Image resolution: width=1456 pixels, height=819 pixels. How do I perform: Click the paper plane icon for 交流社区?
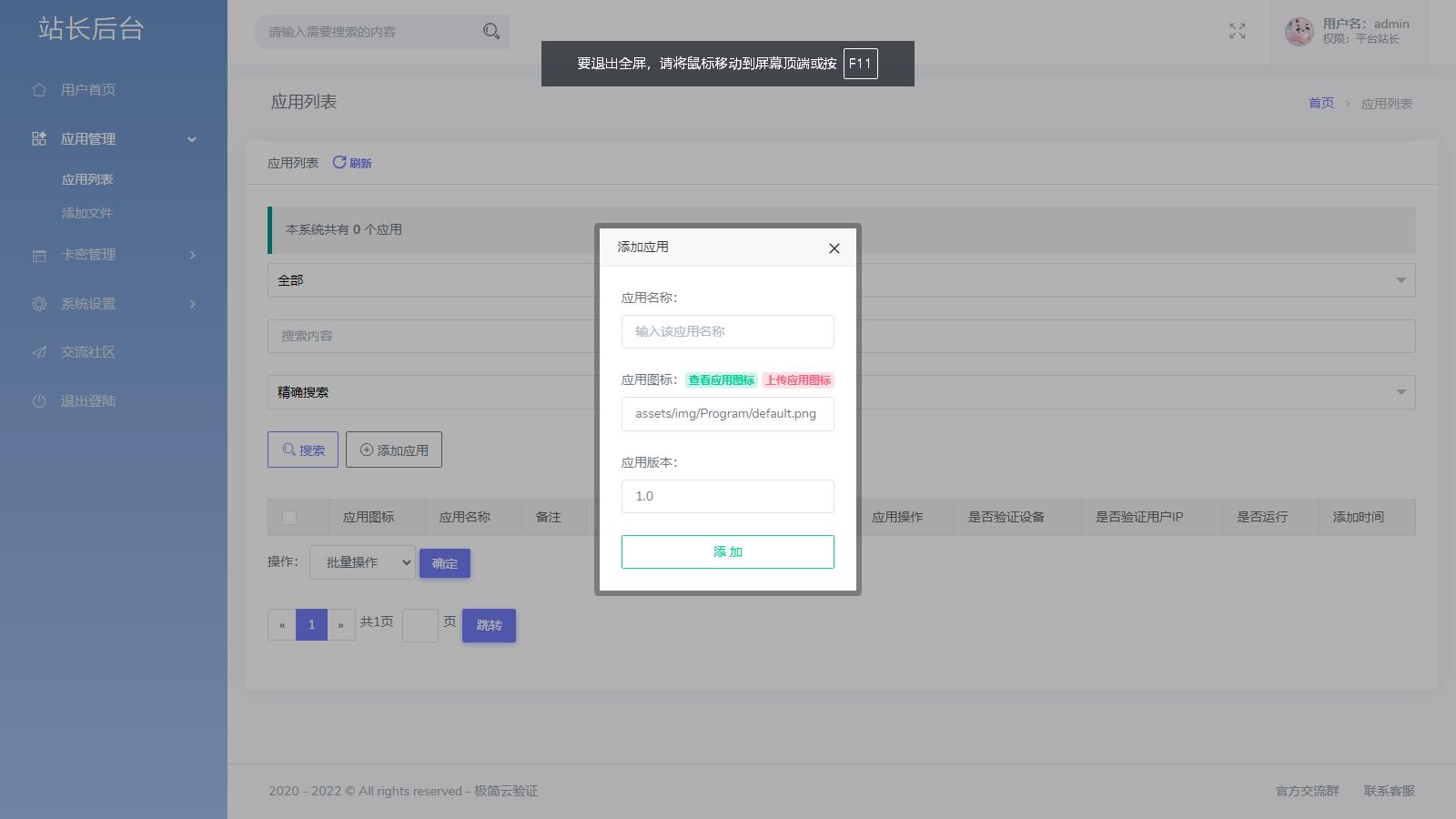(39, 352)
